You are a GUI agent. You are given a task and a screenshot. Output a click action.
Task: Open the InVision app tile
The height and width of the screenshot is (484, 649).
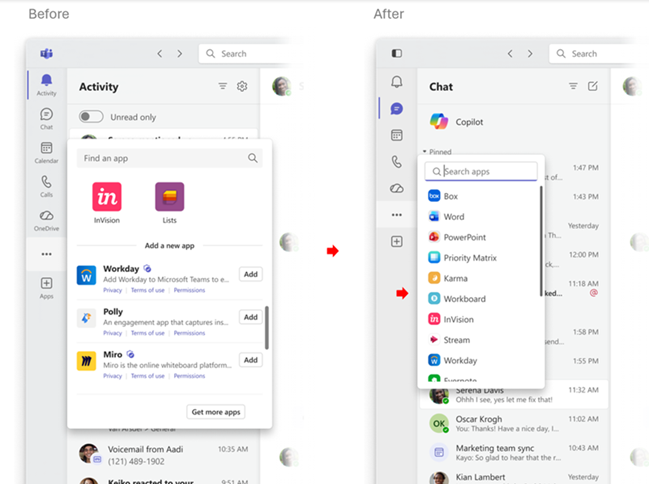[x=107, y=203]
